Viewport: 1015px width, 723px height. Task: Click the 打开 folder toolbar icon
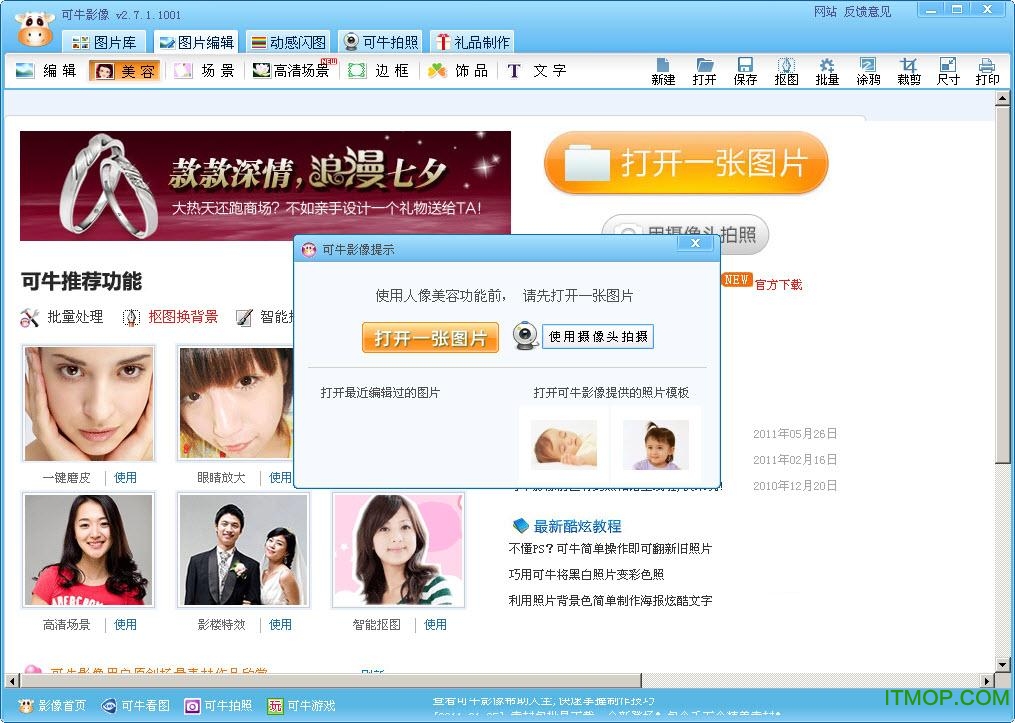pos(704,71)
